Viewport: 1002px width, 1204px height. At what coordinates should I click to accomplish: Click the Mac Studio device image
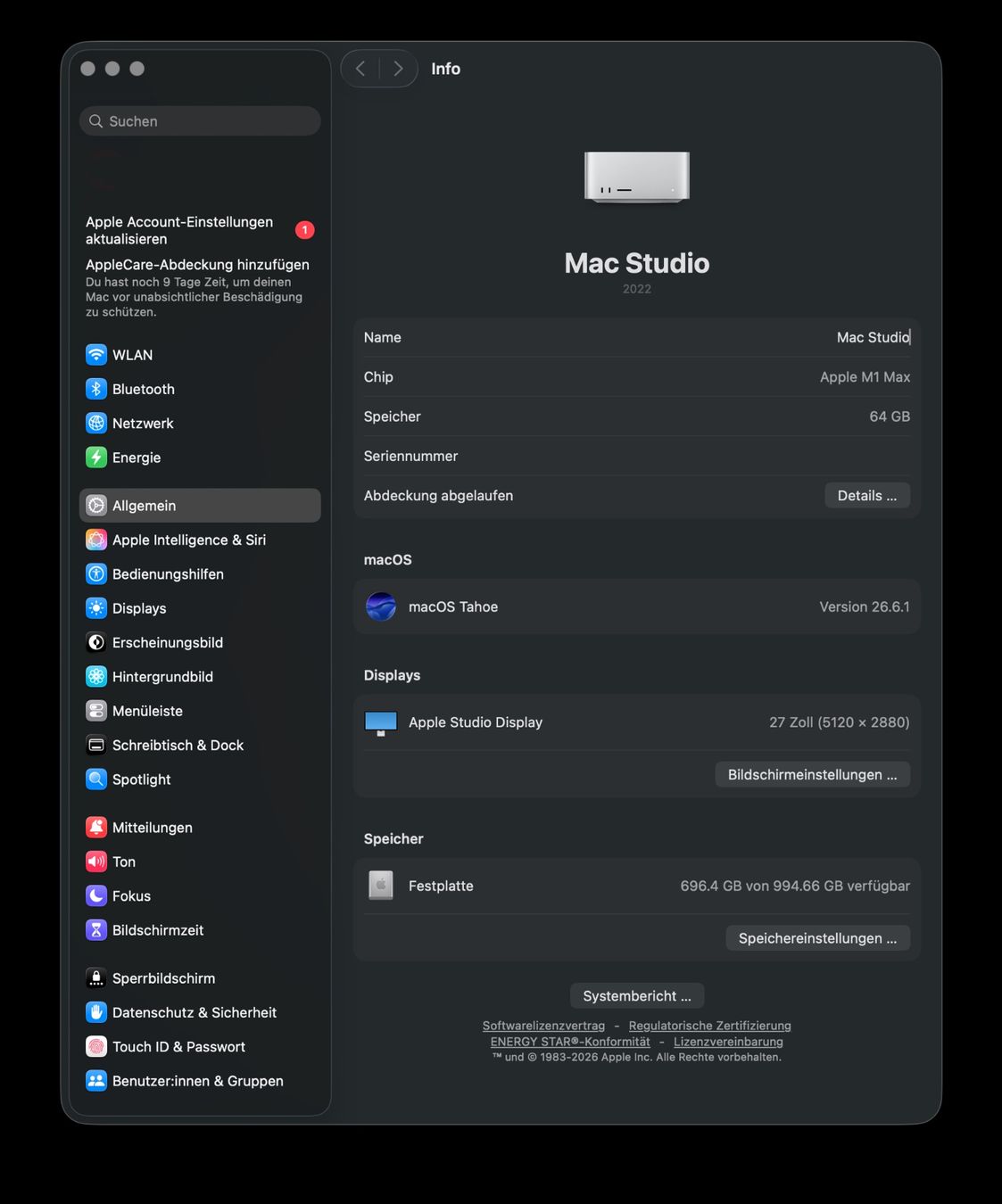point(637,177)
